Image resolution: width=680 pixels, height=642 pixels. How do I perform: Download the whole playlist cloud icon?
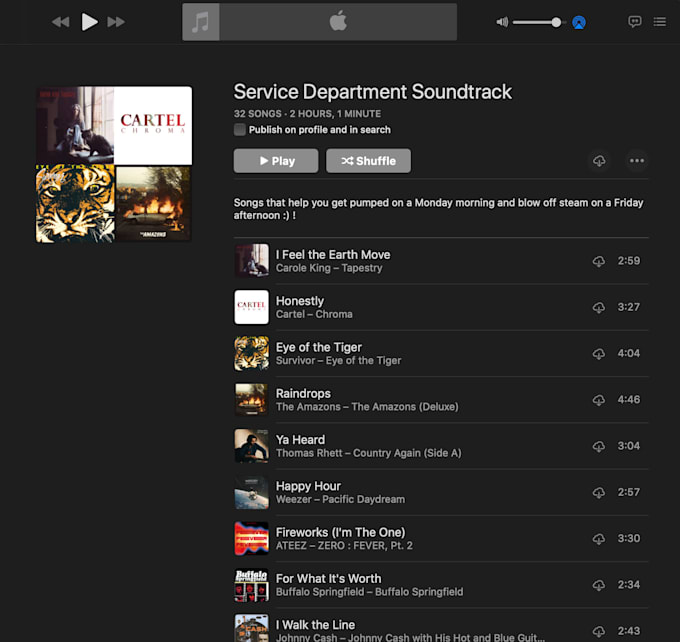(599, 161)
